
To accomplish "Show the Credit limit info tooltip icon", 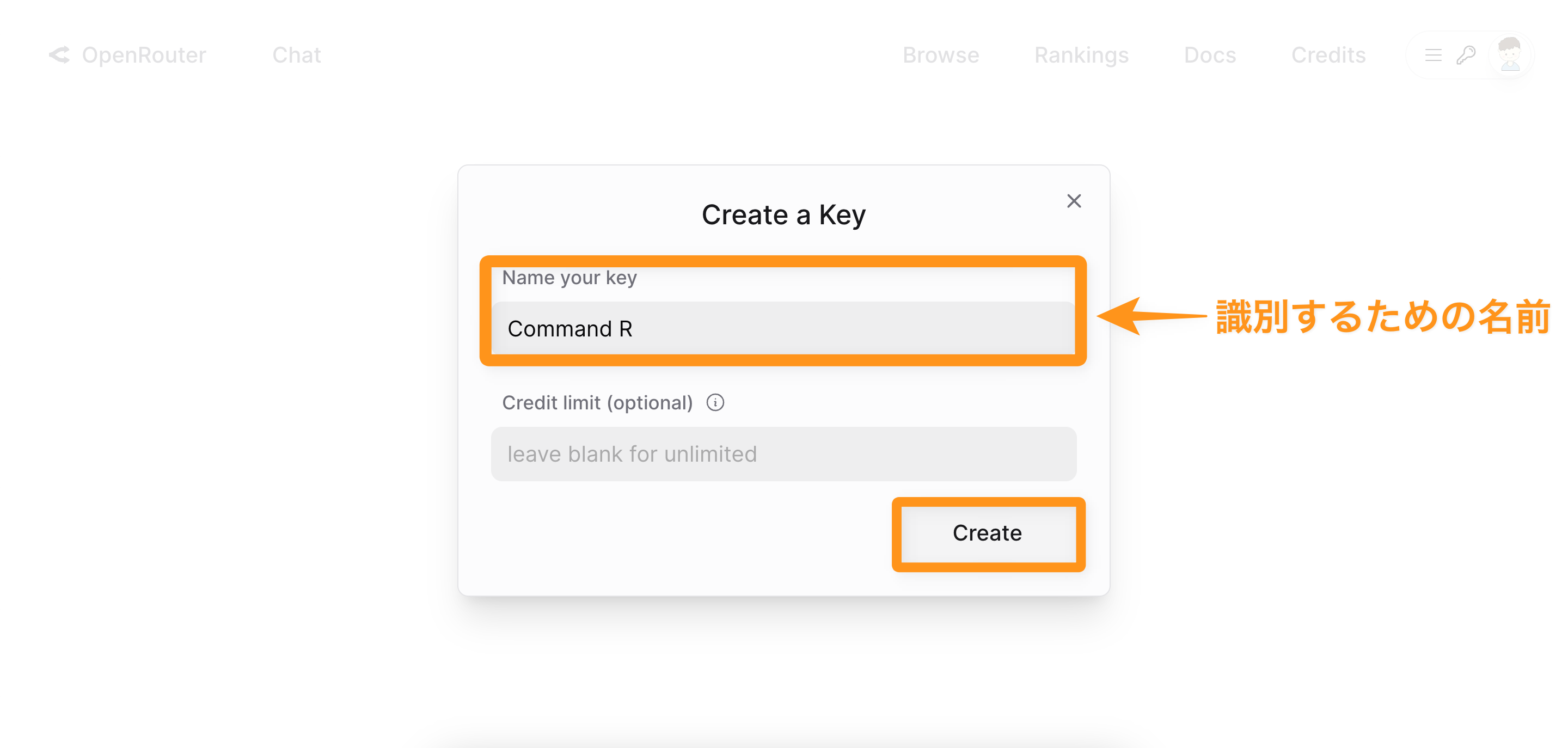I will pos(715,402).
